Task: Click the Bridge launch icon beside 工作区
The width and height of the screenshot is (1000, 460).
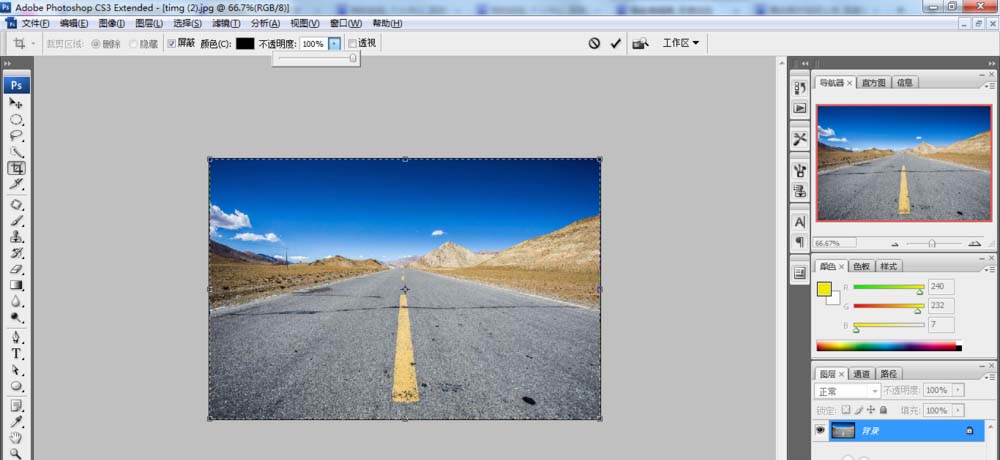Action: (x=640, y=43)
